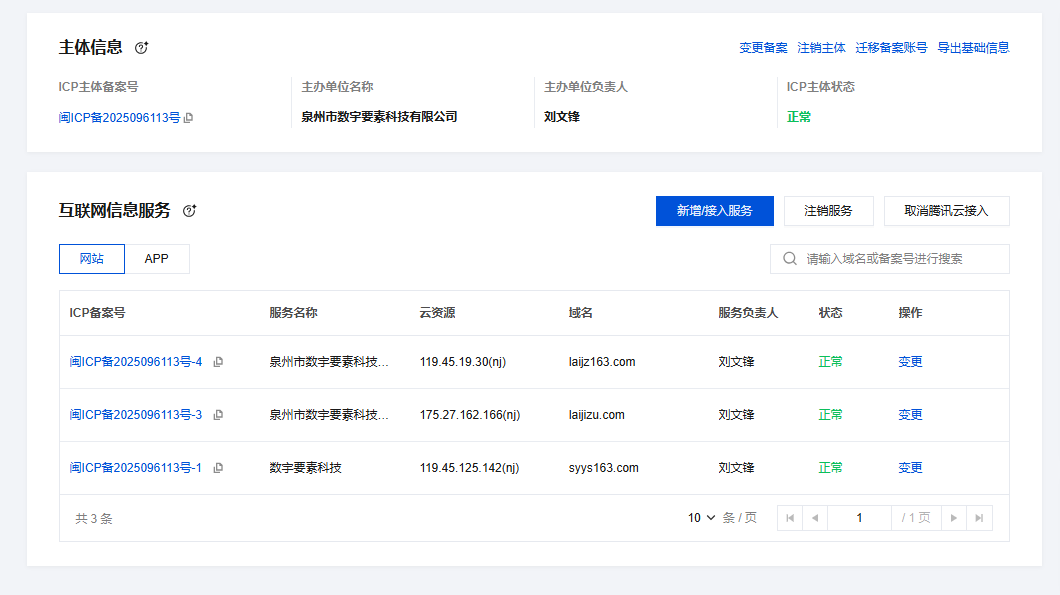1060x595 pixels.
Task: Open the 导出基础信息 link
Action: coord(973,48)
